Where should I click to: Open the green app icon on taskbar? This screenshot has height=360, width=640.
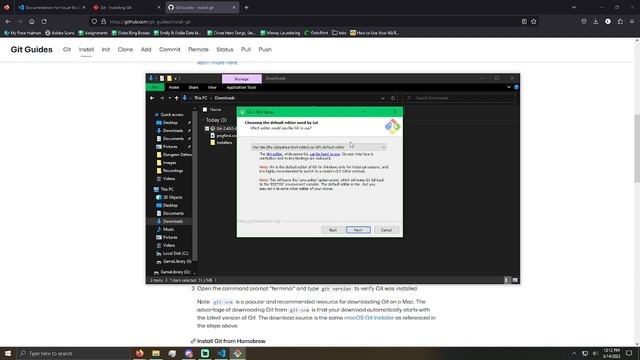[x=205, y=353]
